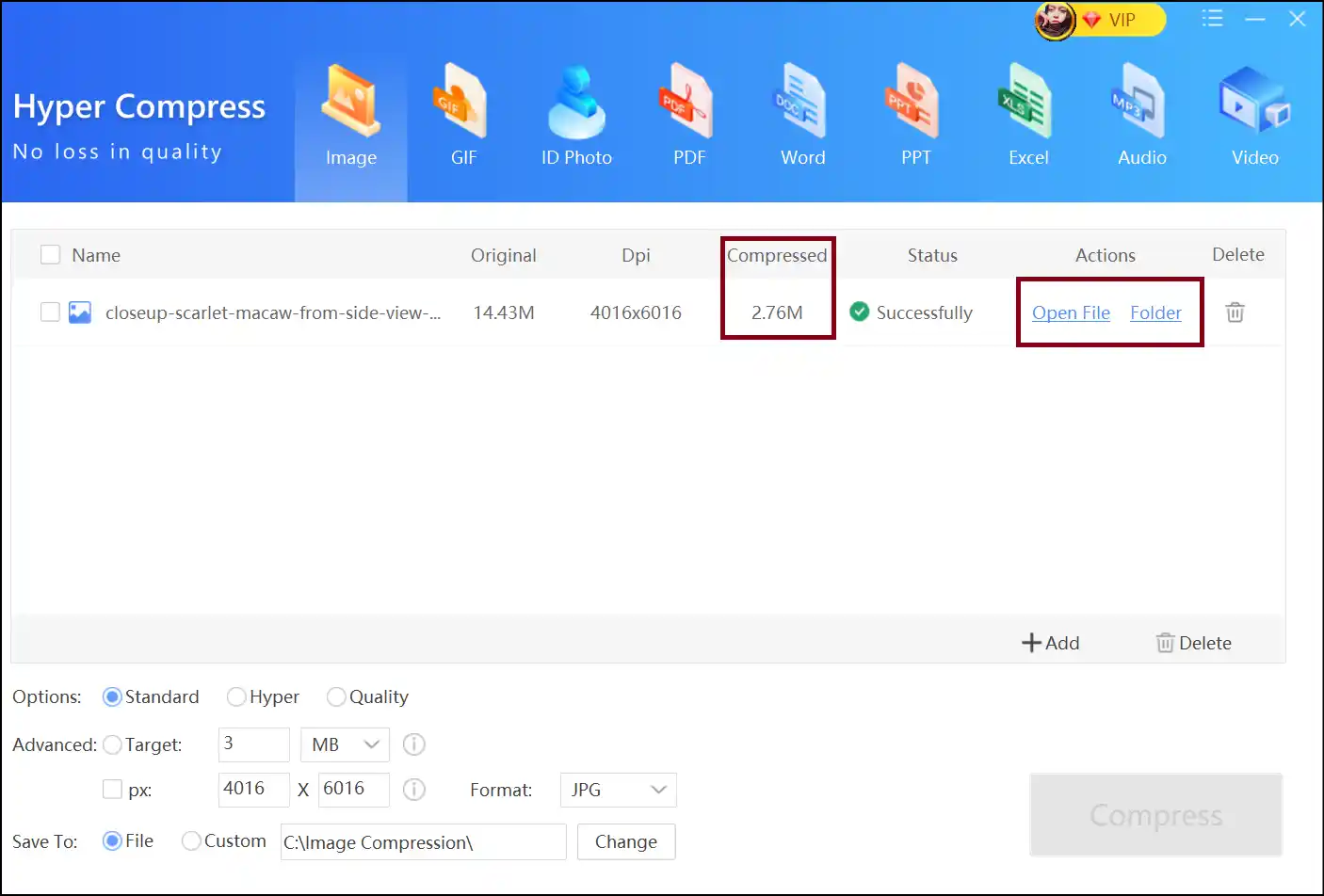Viewport: 1324px width, 896px height.
Task: Switch to the PDF compression tab
Action: pyautogui.click(x=689, y=118)
